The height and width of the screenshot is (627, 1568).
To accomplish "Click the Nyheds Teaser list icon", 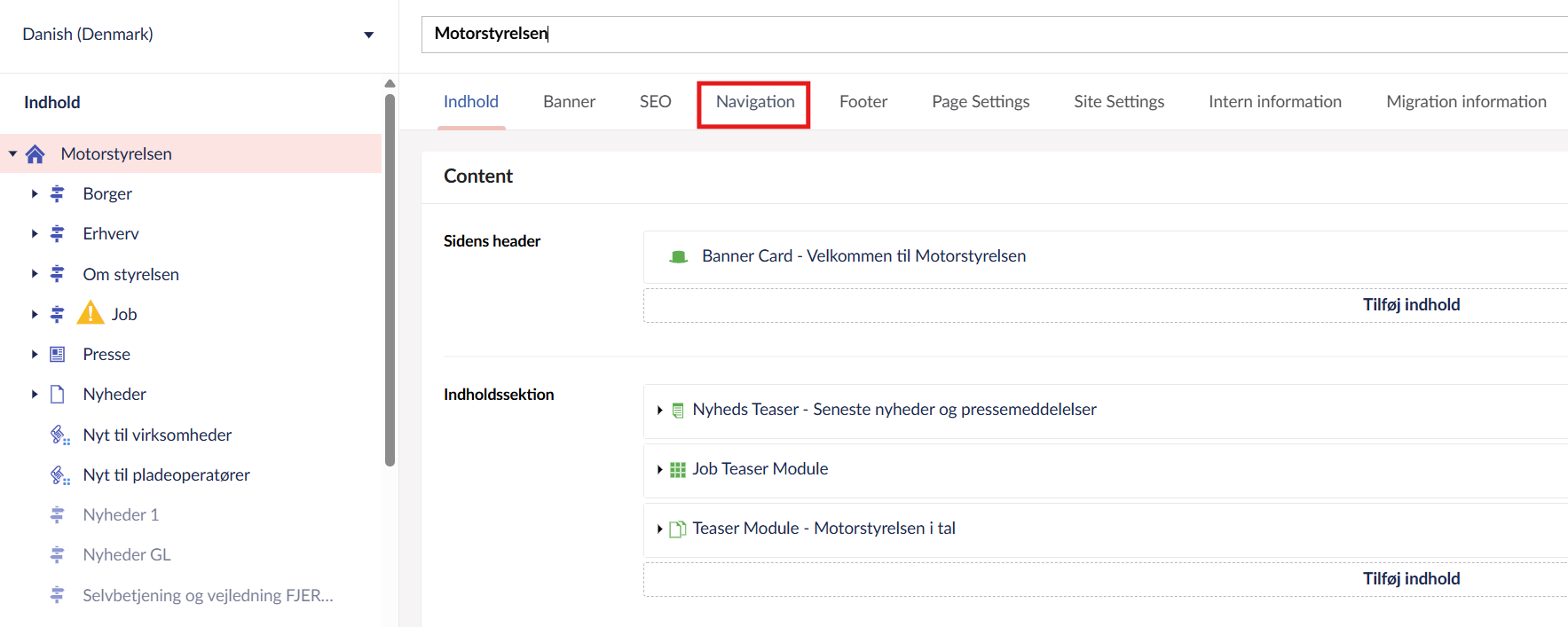I will (x=678, y=410).
